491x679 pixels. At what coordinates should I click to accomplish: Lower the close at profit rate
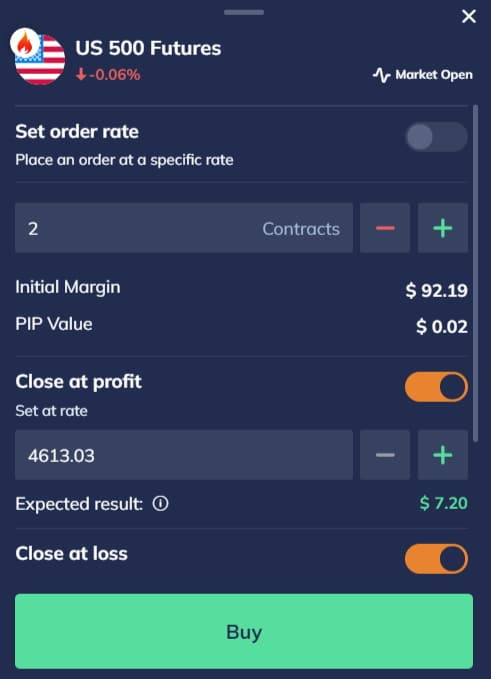click(x=385, y=455)
